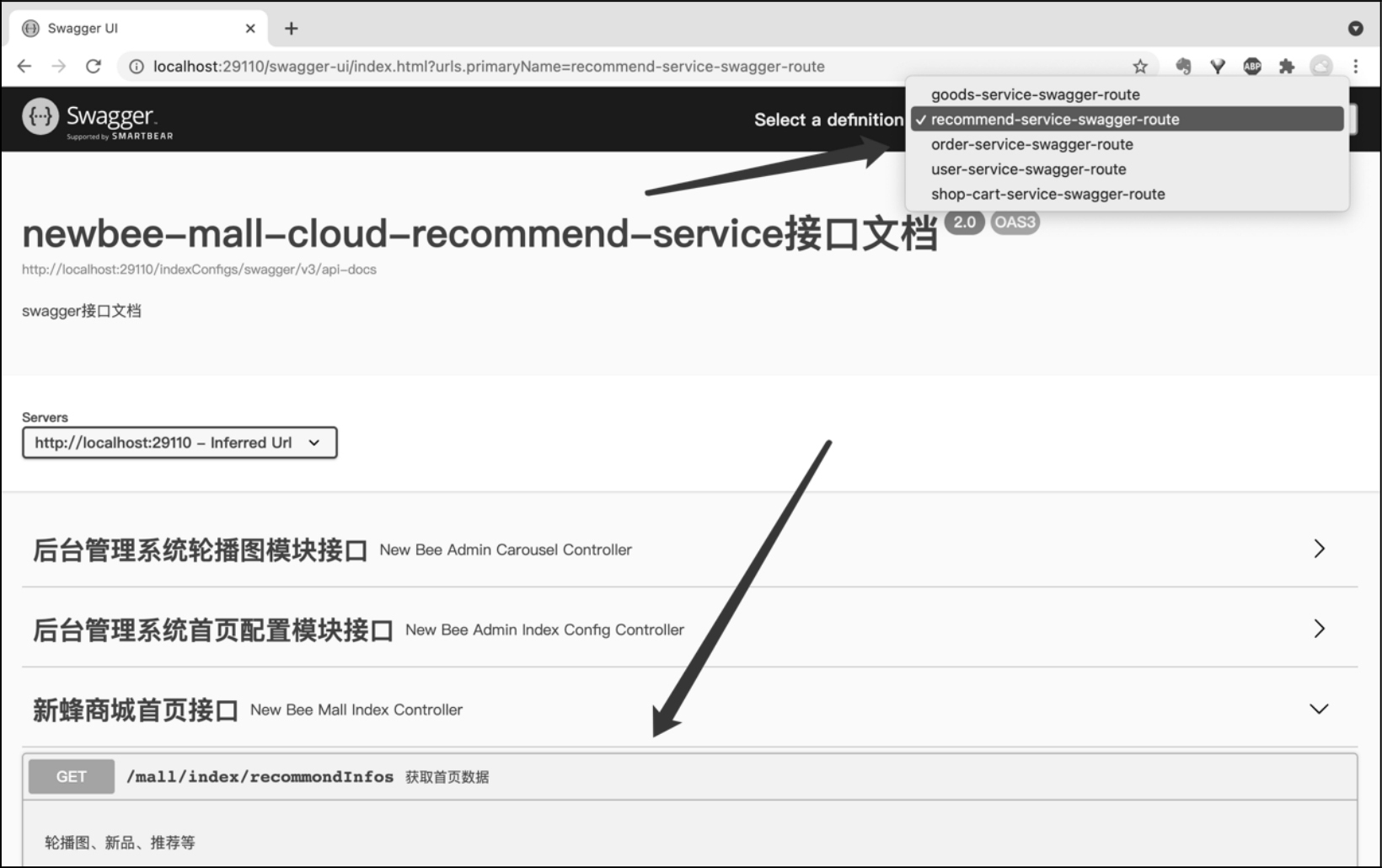Click the browser forward arrow

click(58, 66)
